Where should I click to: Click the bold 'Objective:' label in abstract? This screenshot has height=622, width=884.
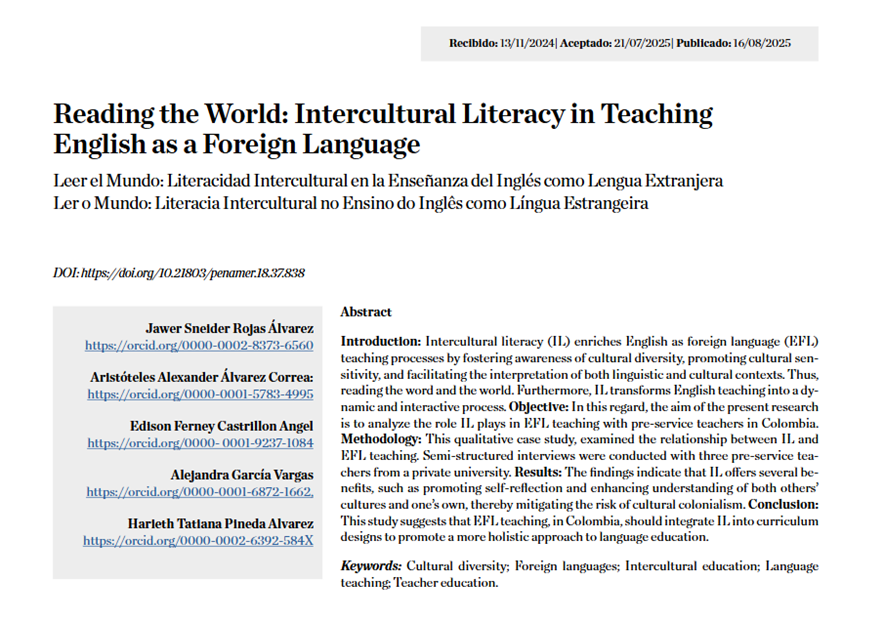[x=542, y=407]
